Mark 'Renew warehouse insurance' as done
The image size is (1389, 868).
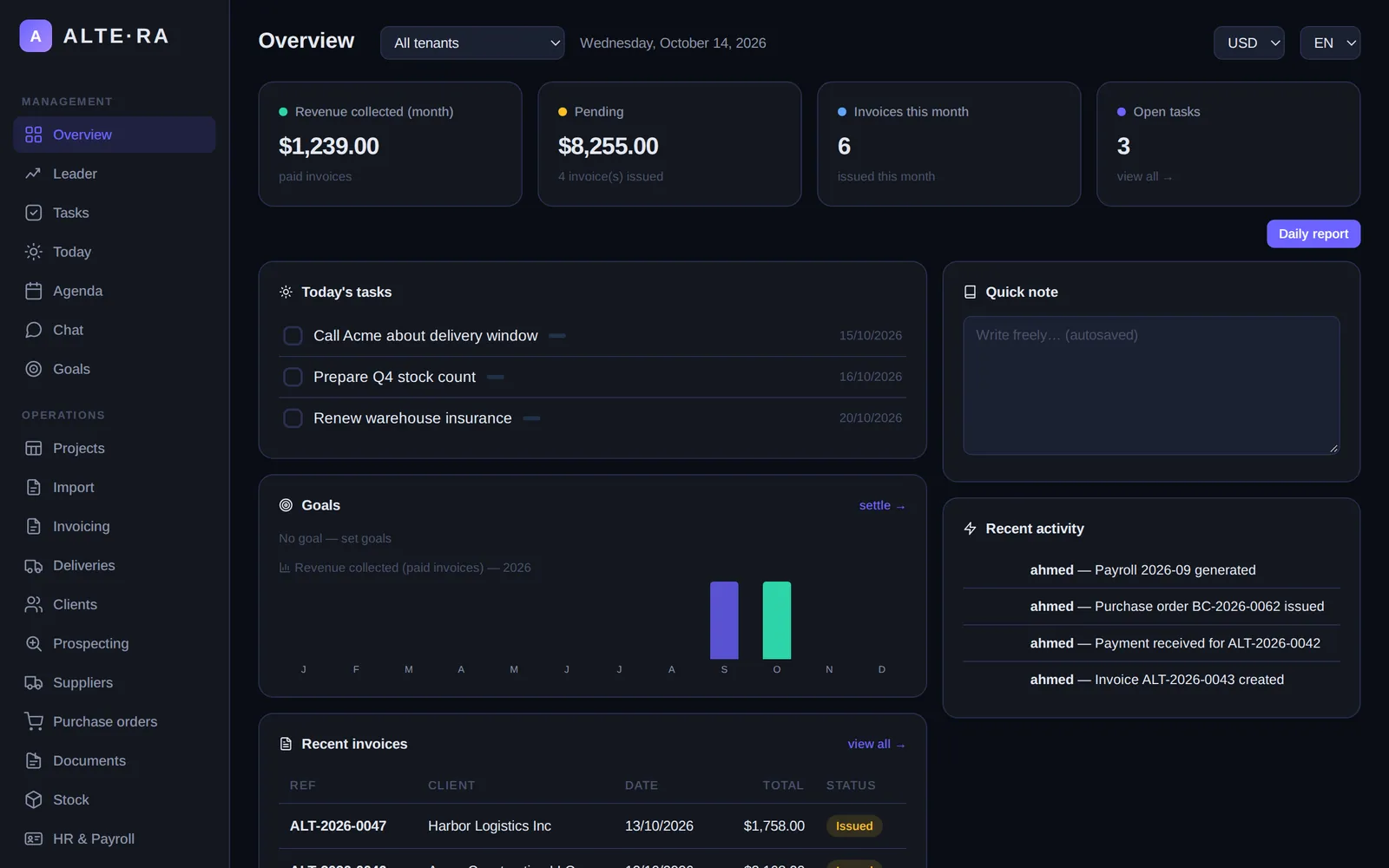click(x=293, y=418)
